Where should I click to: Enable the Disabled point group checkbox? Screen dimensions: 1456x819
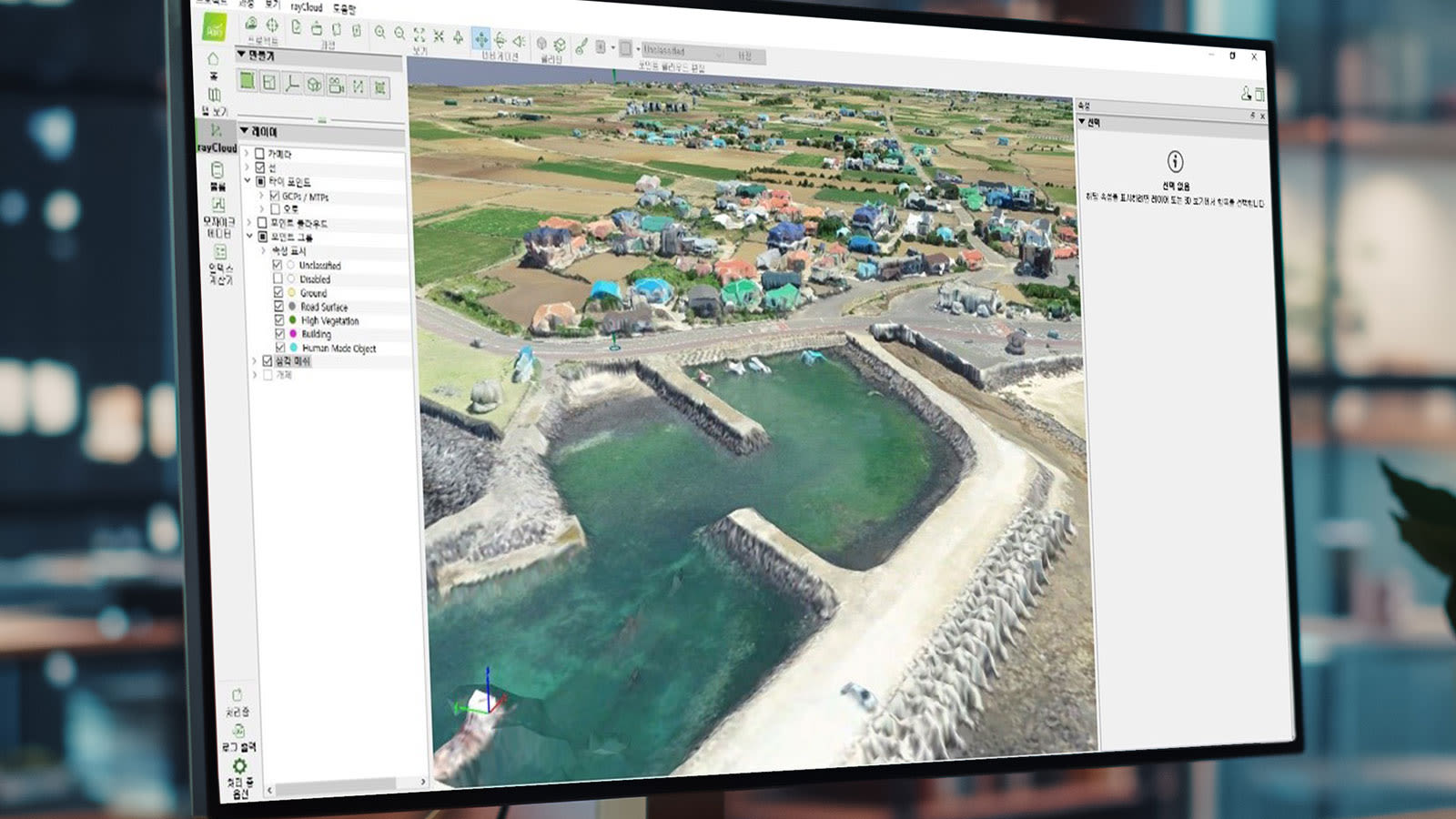pos(278,278)
